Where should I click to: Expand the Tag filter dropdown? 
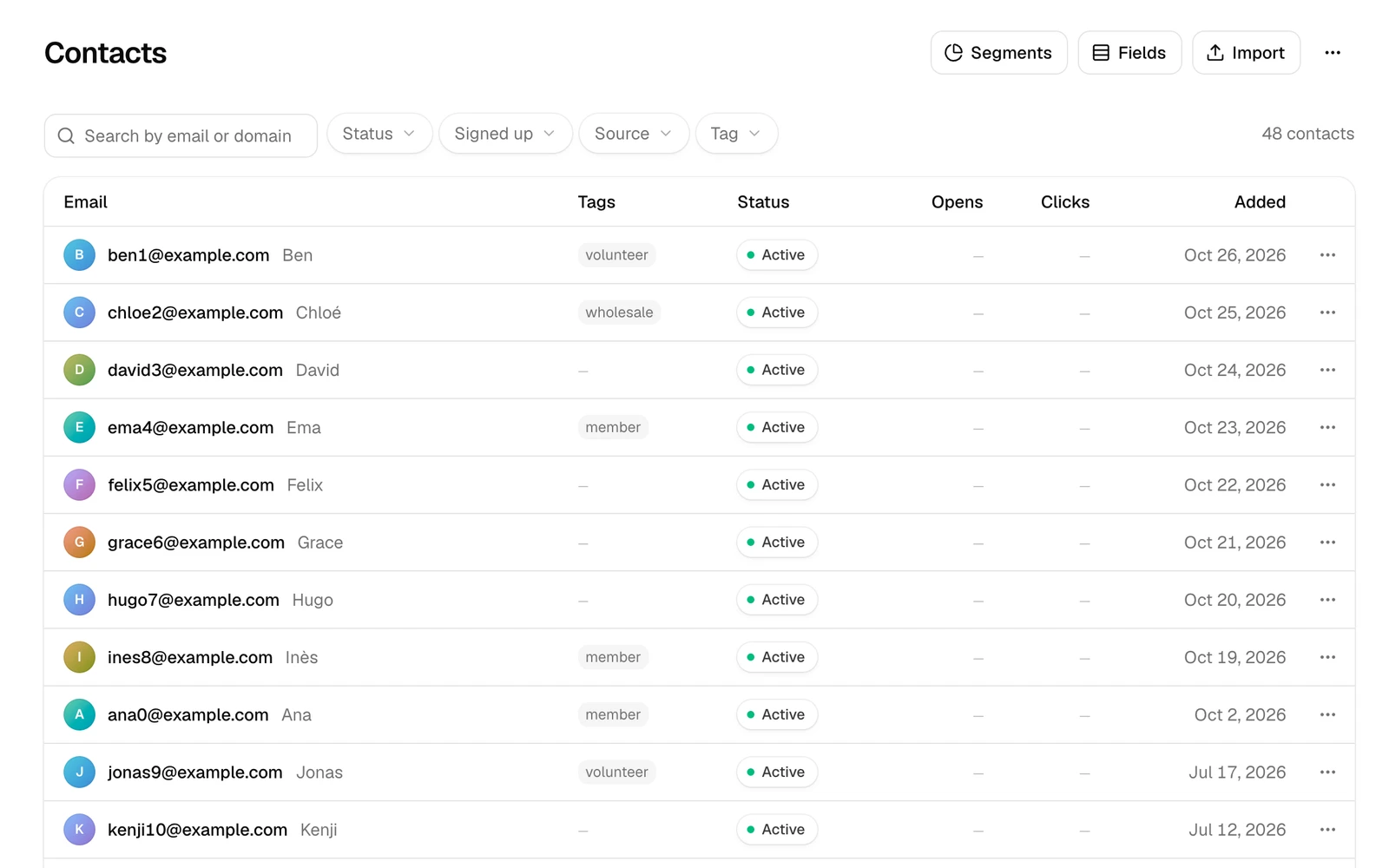tap(736, 134)
